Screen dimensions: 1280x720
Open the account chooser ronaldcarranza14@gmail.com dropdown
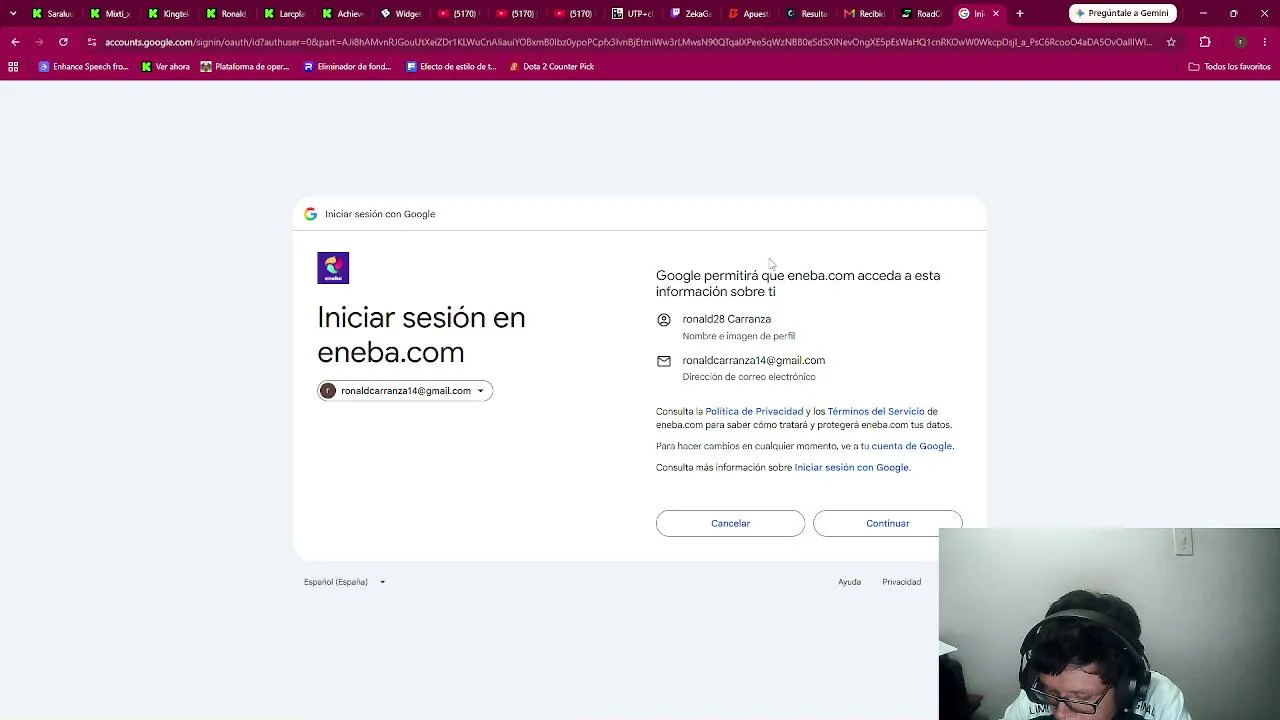(405, 391)
